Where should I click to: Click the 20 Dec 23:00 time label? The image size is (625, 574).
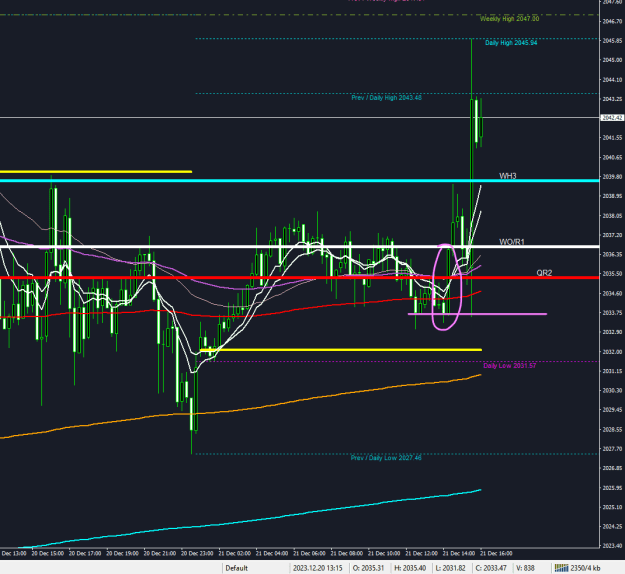click(197, 554)
